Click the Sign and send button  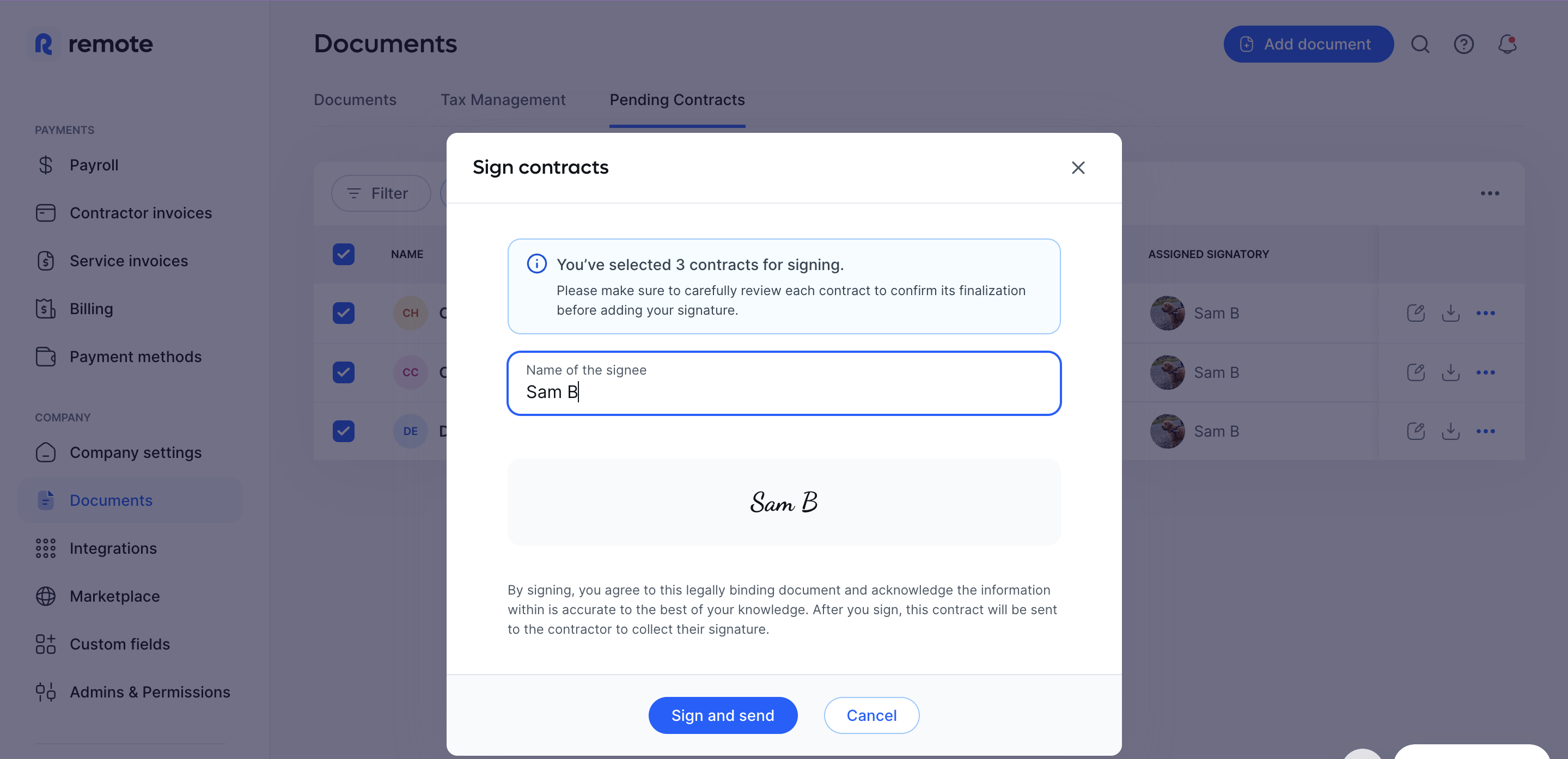pyautogui.click(x=723, y=714)
